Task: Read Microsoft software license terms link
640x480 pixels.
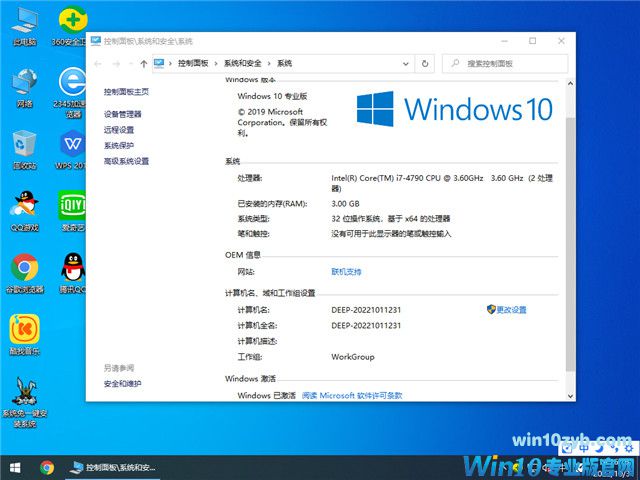Action: [352, 396]
